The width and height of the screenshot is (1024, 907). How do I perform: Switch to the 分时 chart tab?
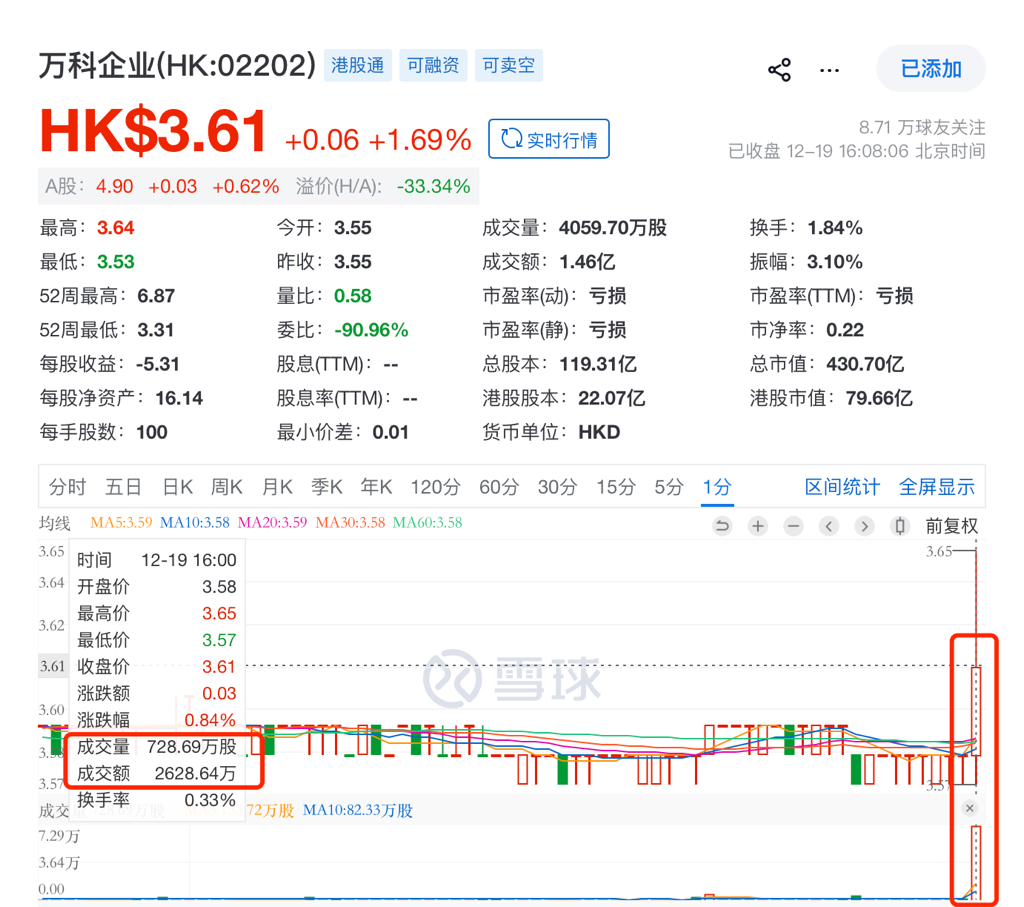67,487
